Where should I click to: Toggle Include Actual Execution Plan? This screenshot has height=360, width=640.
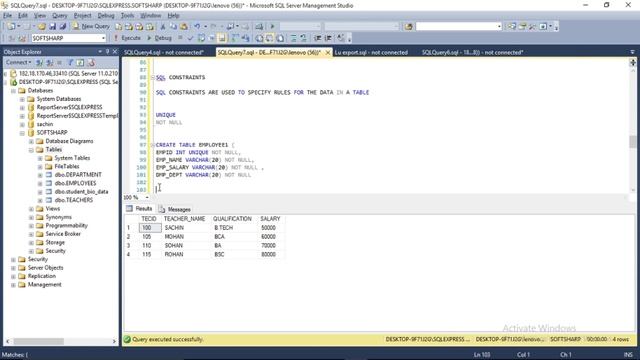(x=235, y=38)
